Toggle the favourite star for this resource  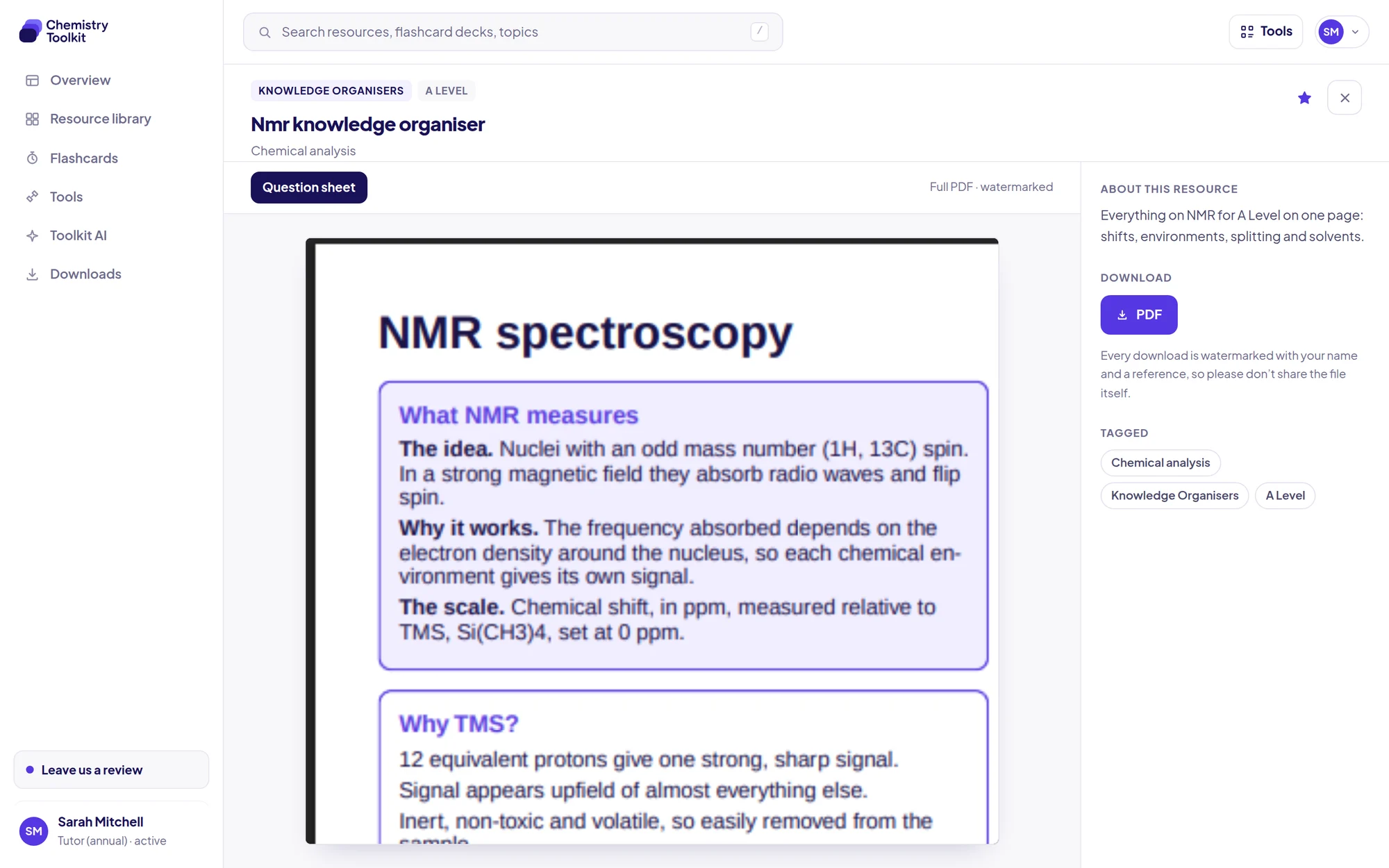point(1304,98)
